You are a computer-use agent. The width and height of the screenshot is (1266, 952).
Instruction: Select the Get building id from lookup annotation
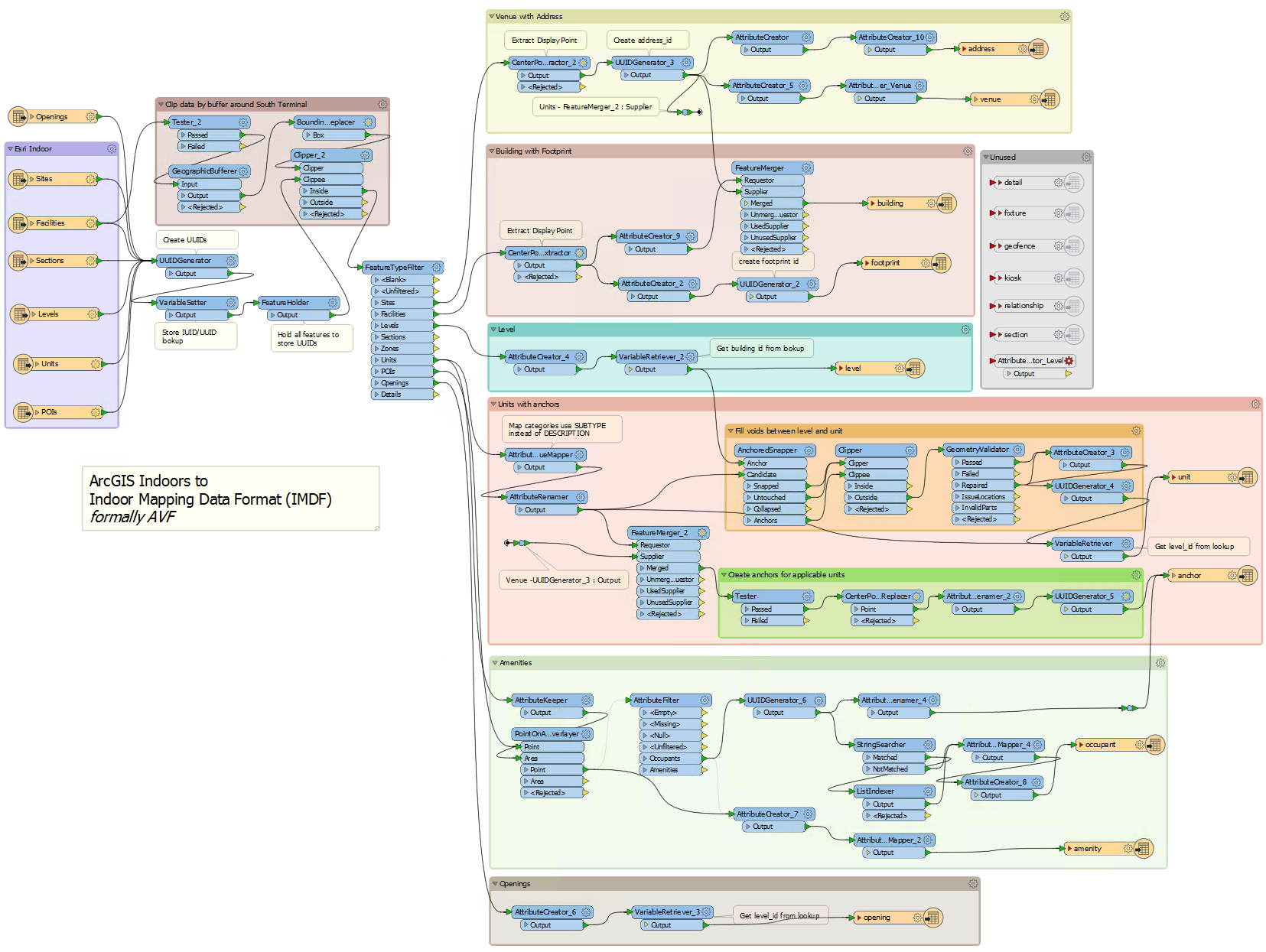(761, 349)
